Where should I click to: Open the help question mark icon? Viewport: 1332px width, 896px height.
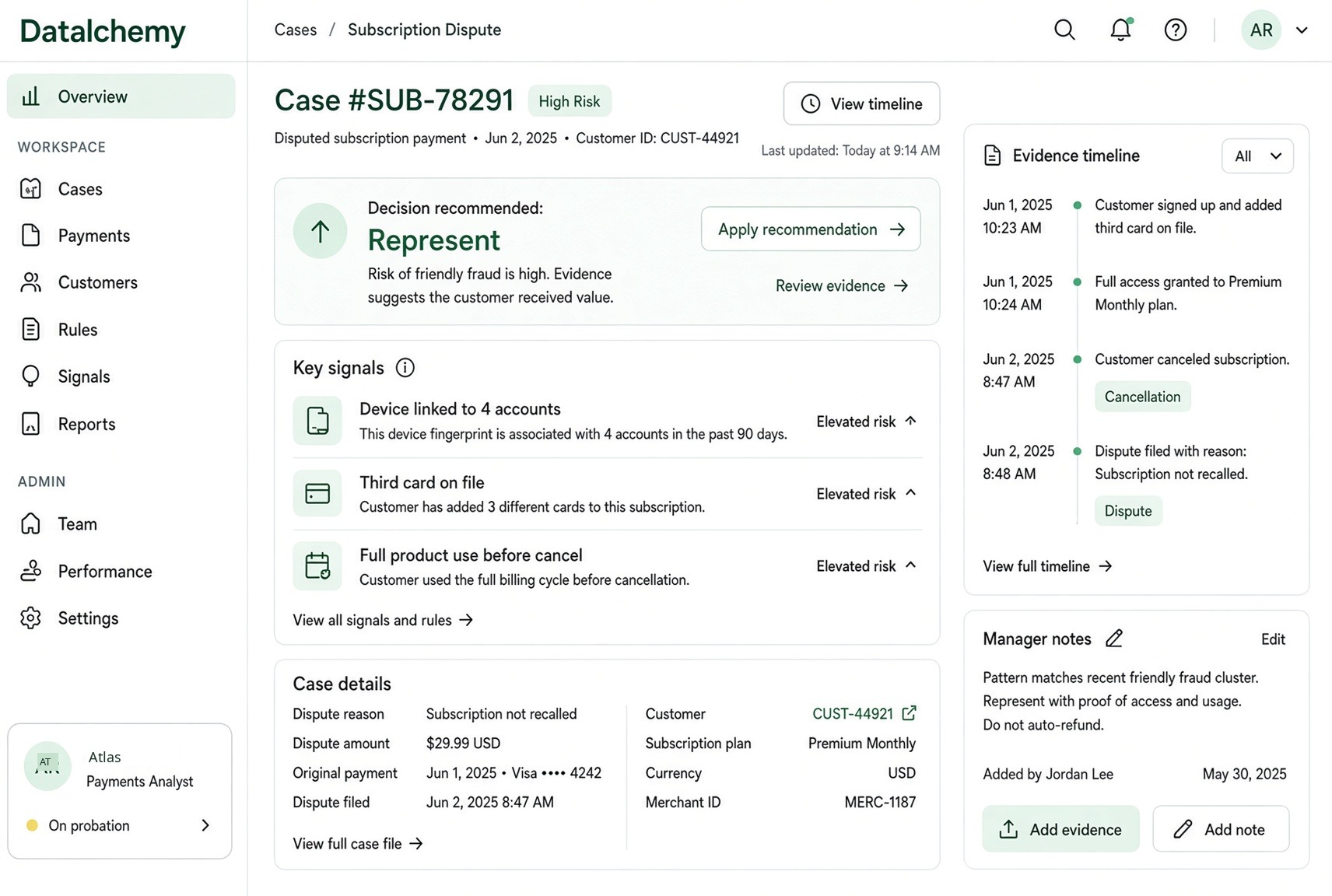point(1175,30)
